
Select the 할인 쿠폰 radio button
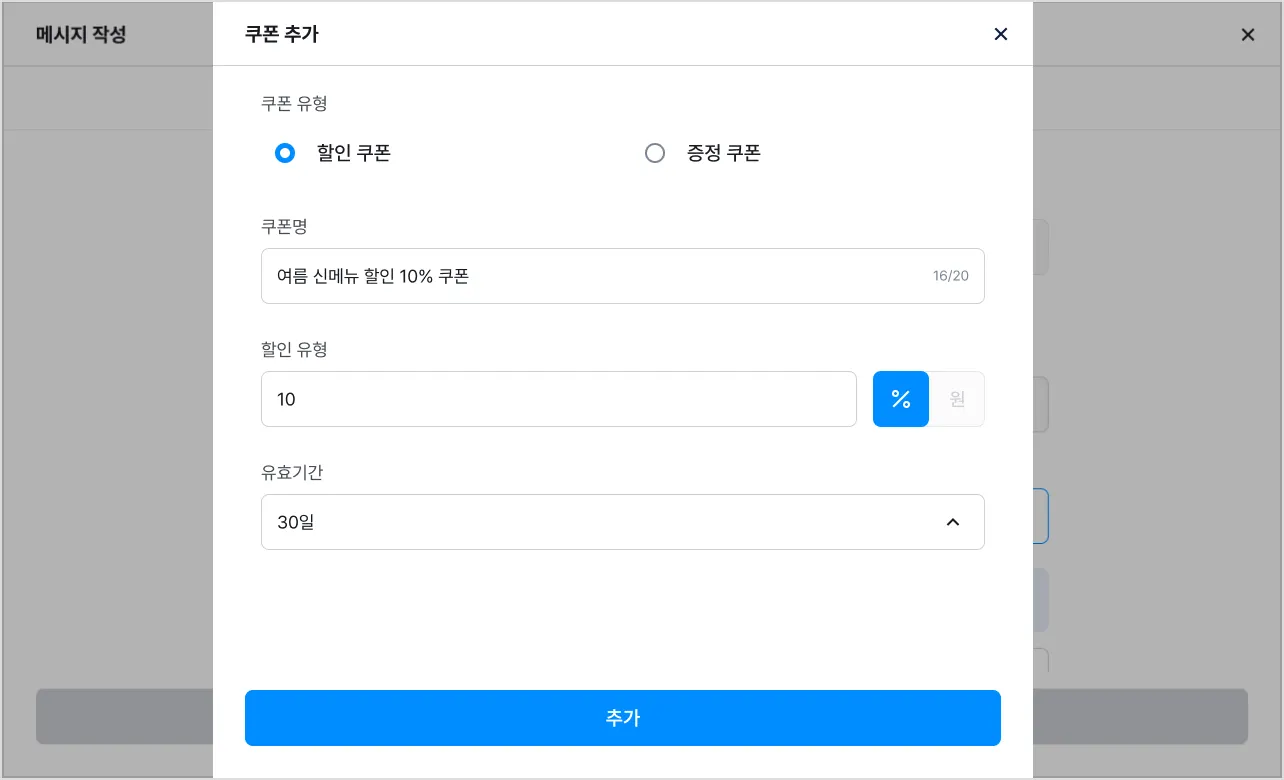pyautogui.click(x=285, y=153)
